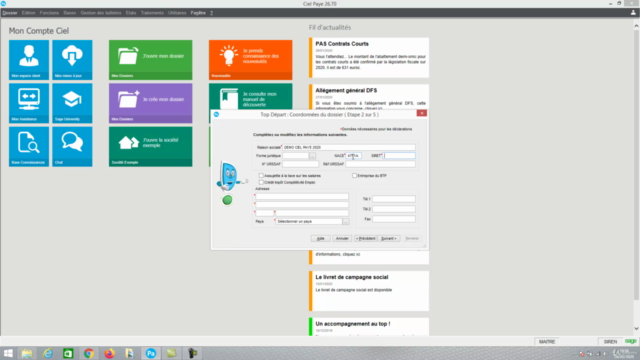The image size is (640, 360).
Task: Open the Dossier menu
Action: [10, 13]
